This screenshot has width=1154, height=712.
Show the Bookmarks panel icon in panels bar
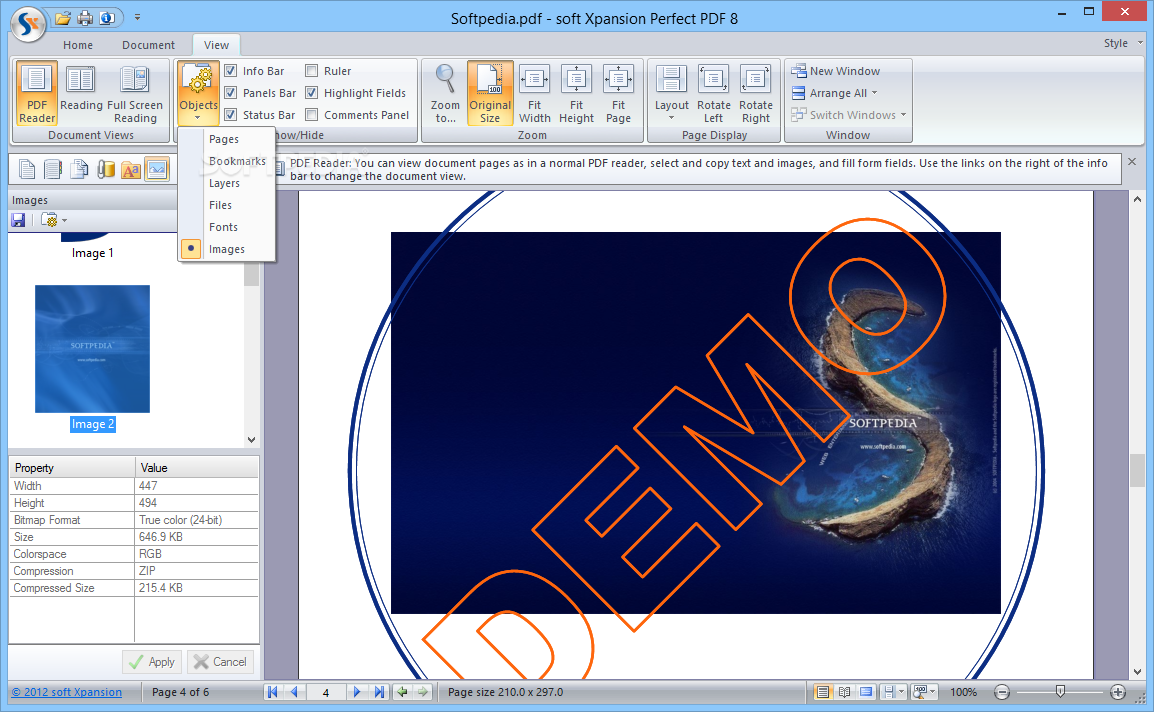coord(53,169)
